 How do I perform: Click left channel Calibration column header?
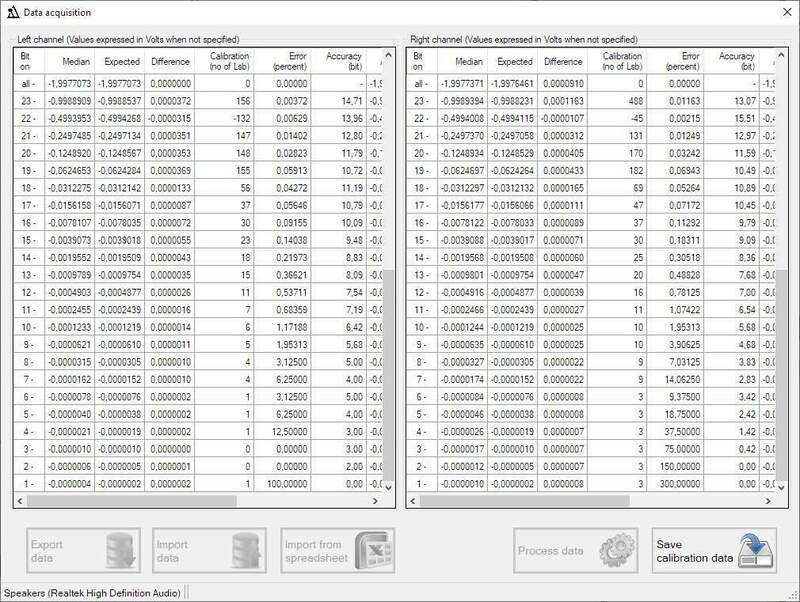coord(228,62)
